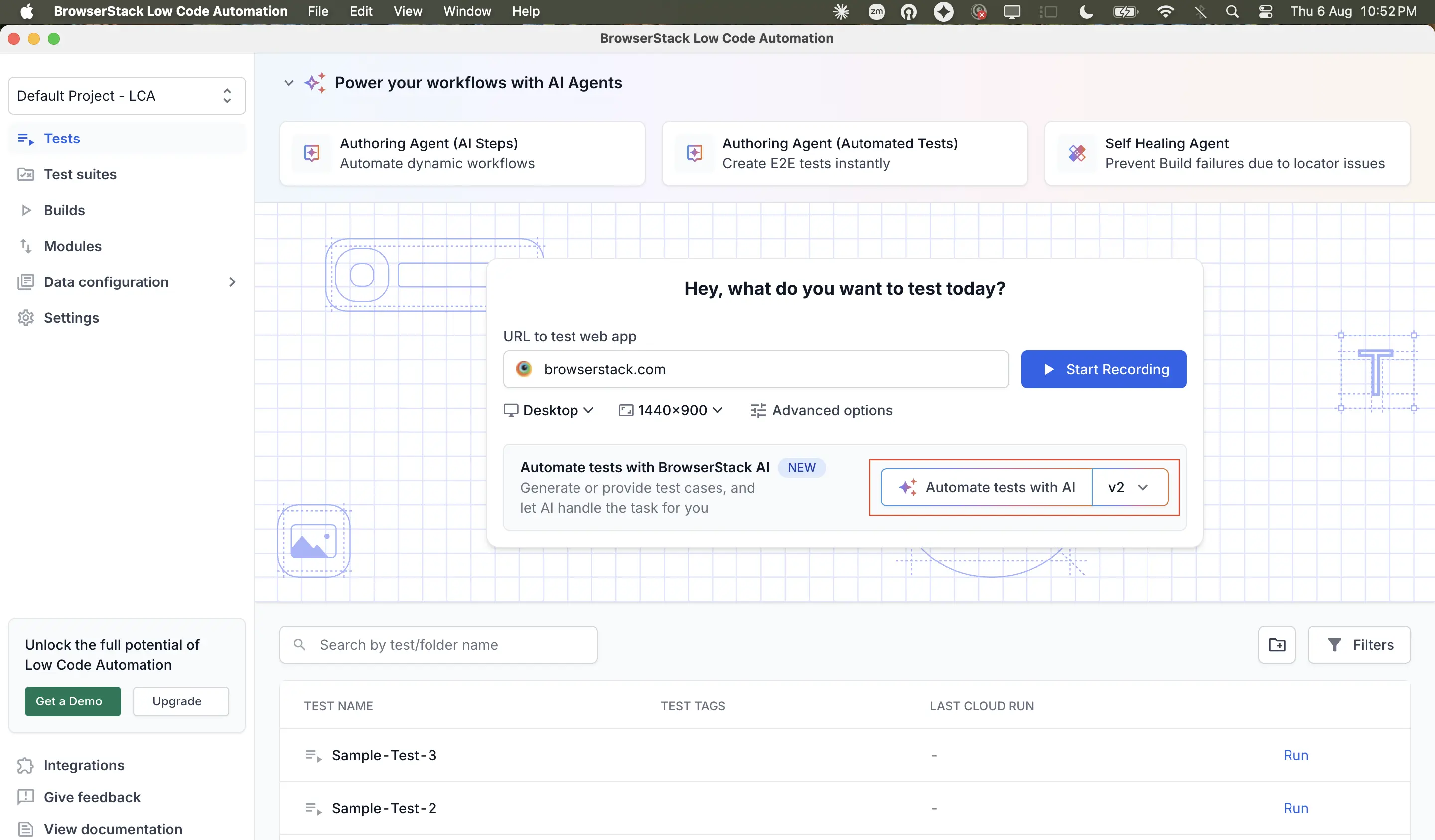
Task: Run Sample-Test-2
Action: click(x=1295, y=808)
